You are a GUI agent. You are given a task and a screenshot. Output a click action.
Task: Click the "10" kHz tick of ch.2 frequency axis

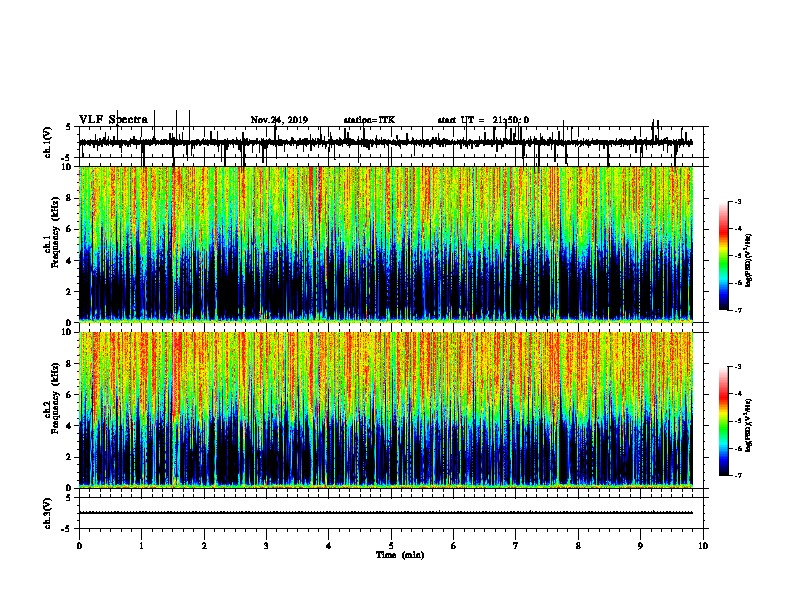tap(68, 332)
